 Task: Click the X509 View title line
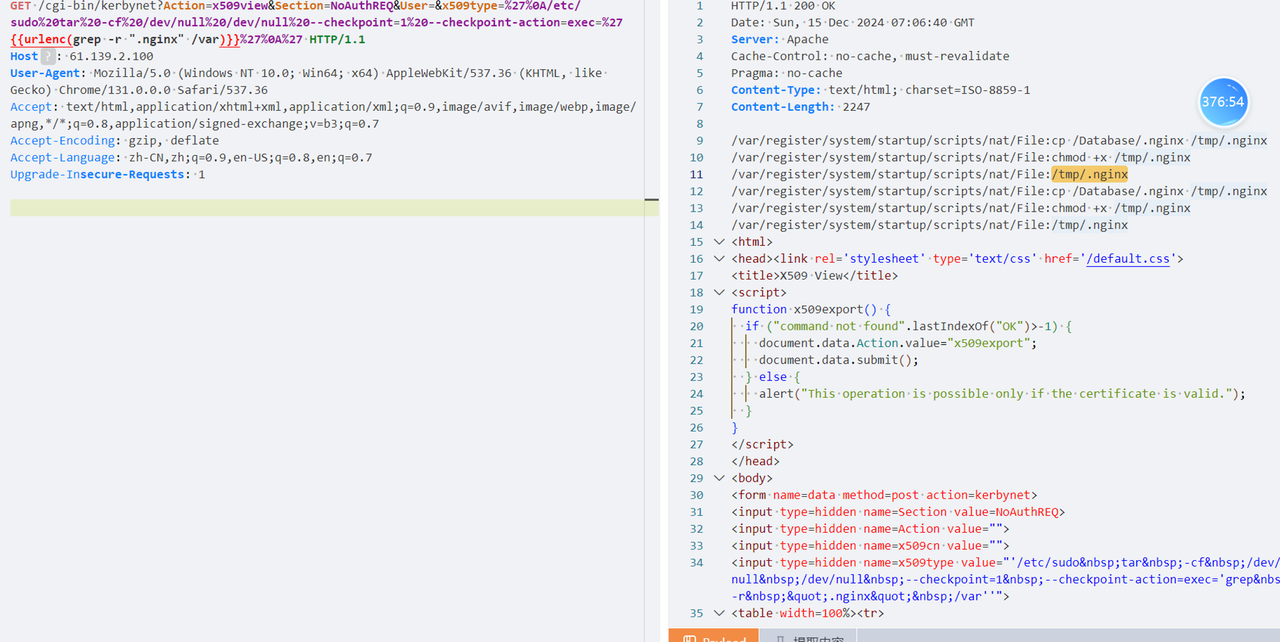click(814, 276)
